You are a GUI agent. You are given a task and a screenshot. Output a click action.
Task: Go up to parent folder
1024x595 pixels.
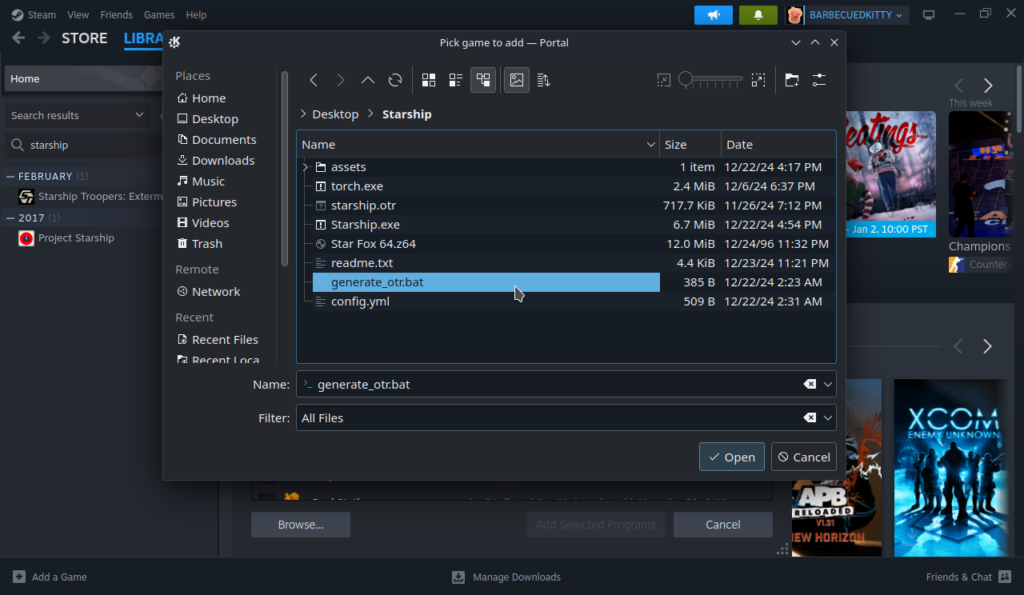coord(368,80)
